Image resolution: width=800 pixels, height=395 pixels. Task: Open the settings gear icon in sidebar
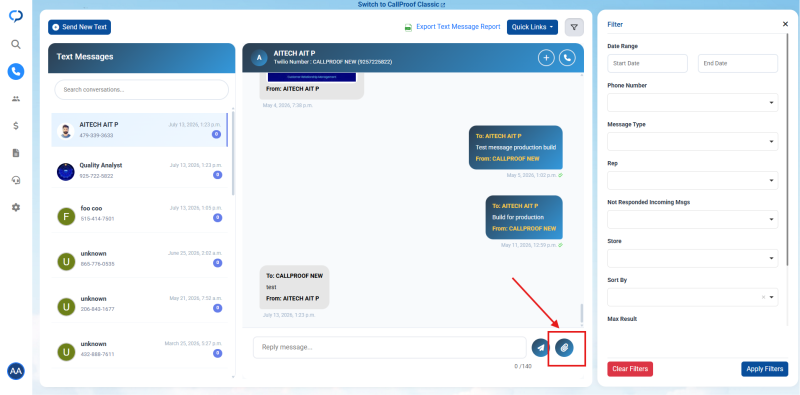pos(16,207)
